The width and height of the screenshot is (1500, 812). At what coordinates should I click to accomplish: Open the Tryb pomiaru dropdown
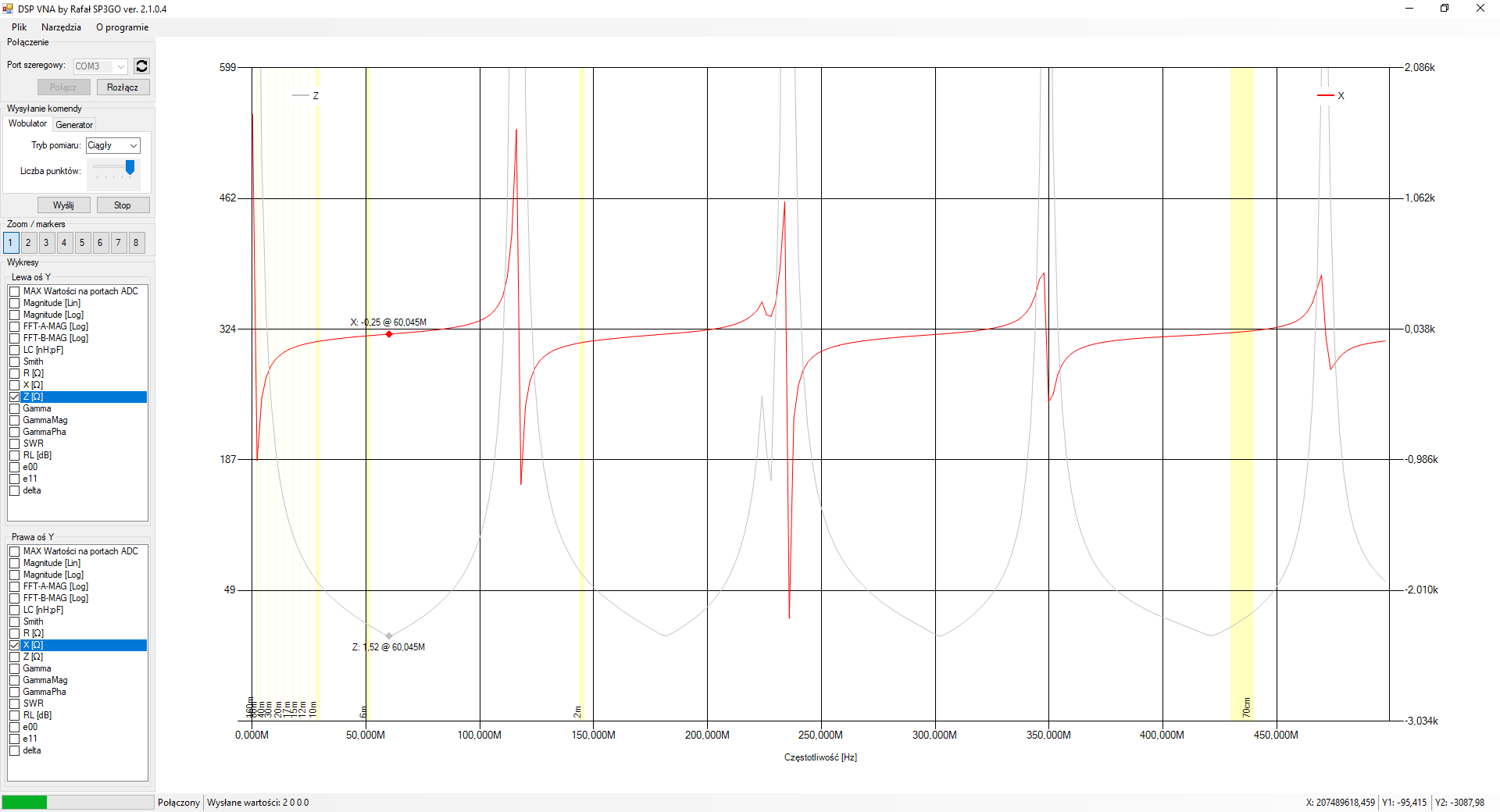point(113,145)
